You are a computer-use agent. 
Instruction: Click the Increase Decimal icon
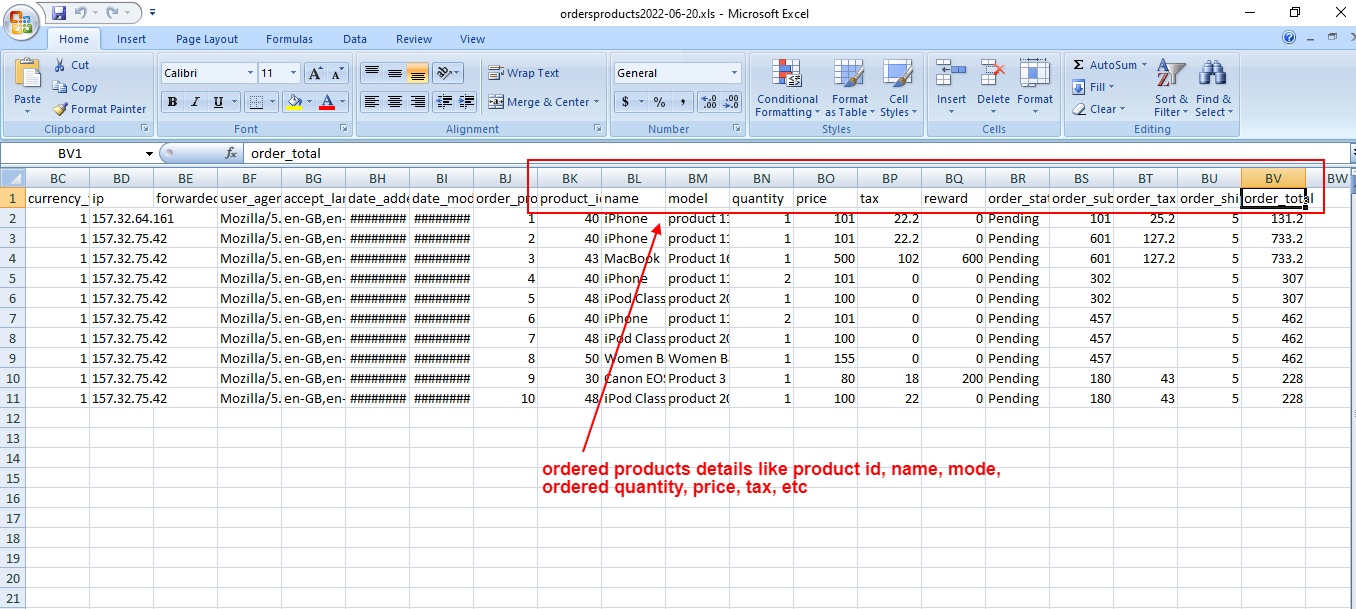[x=709, y=102]
